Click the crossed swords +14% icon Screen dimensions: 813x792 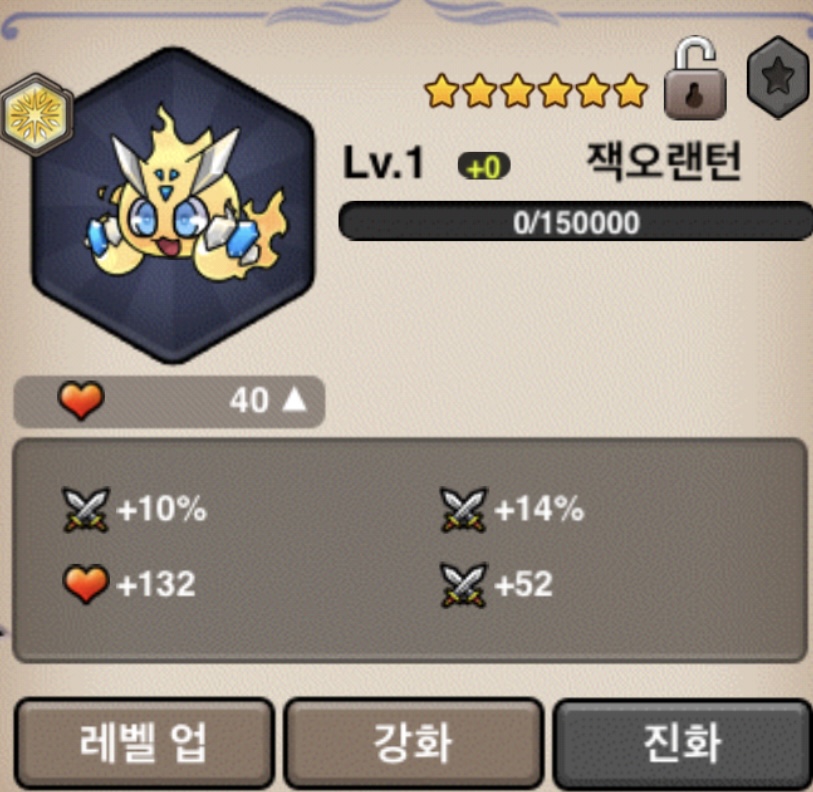click(464, 509)
